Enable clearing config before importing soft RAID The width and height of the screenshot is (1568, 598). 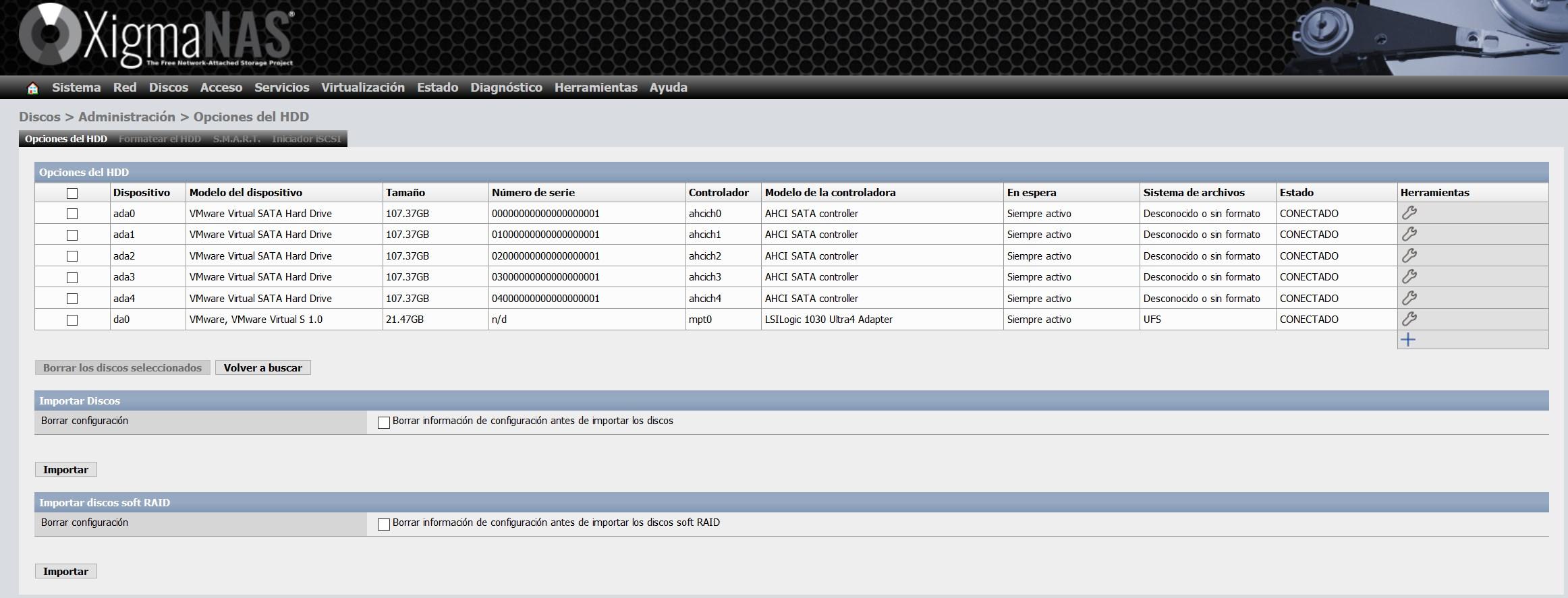384,525
